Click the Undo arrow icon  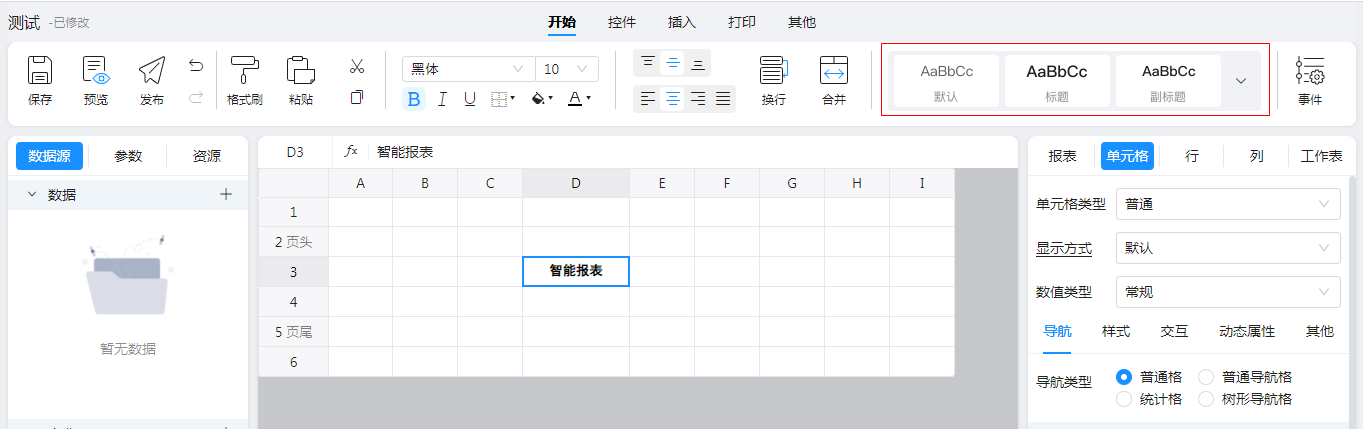click(x=196, y=66)
